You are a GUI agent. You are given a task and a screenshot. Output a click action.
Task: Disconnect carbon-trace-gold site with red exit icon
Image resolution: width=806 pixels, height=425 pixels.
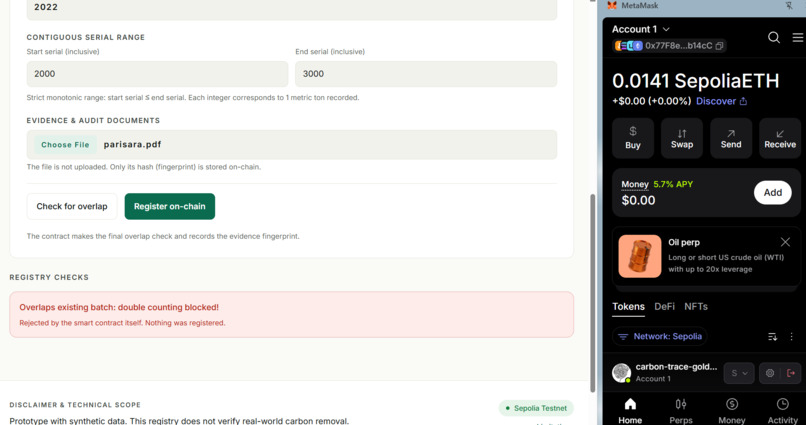[x=791, y=373]
